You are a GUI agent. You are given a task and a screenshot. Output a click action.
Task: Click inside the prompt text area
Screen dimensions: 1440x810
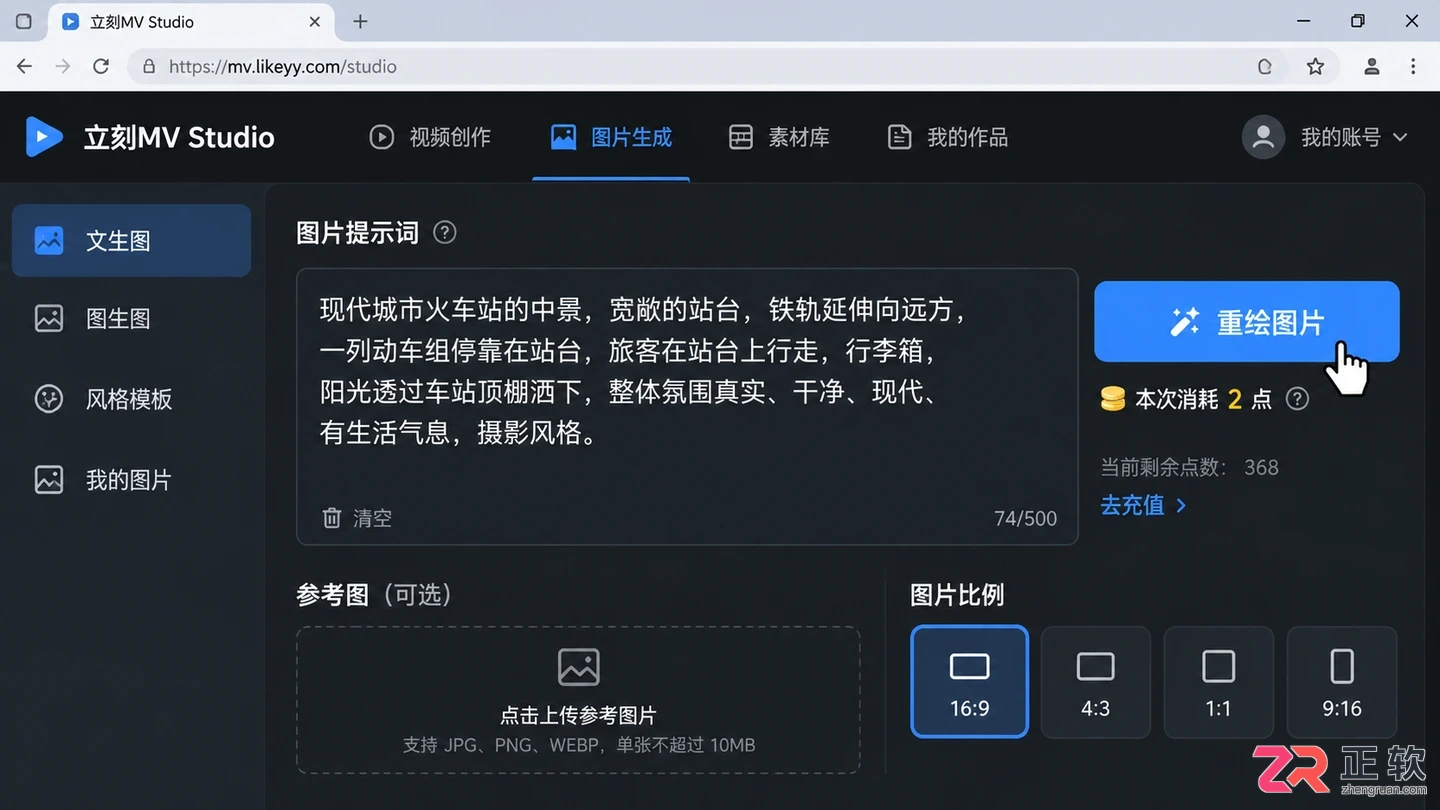click(x=687, y=406)
